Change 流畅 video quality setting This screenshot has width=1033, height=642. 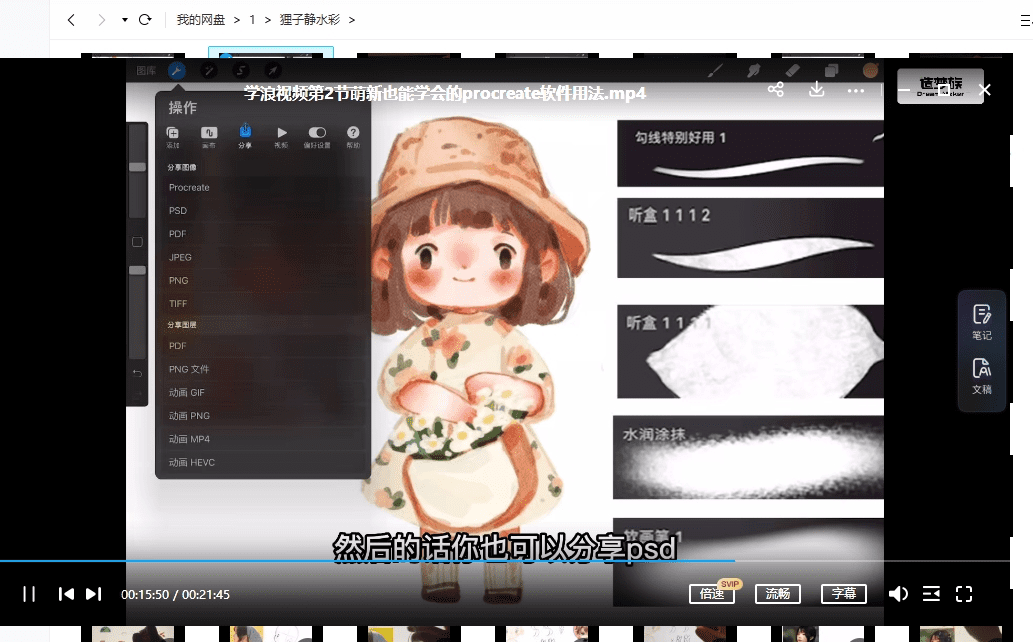coord(777,594)
